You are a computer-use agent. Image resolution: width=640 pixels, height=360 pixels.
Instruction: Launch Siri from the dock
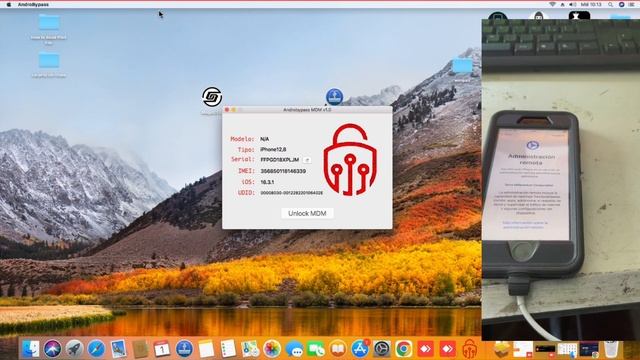(x=52, y=349)
